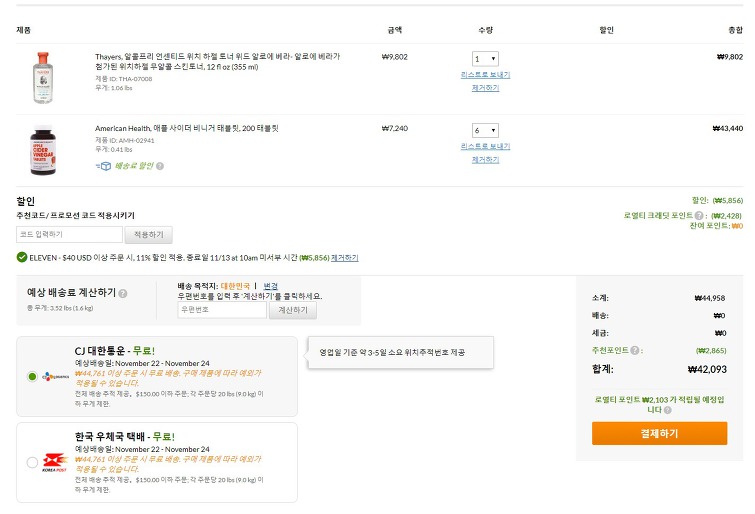Click the shipping box icon under American Health
Screen dimensions: 755x514
click(x=104, y=166)
